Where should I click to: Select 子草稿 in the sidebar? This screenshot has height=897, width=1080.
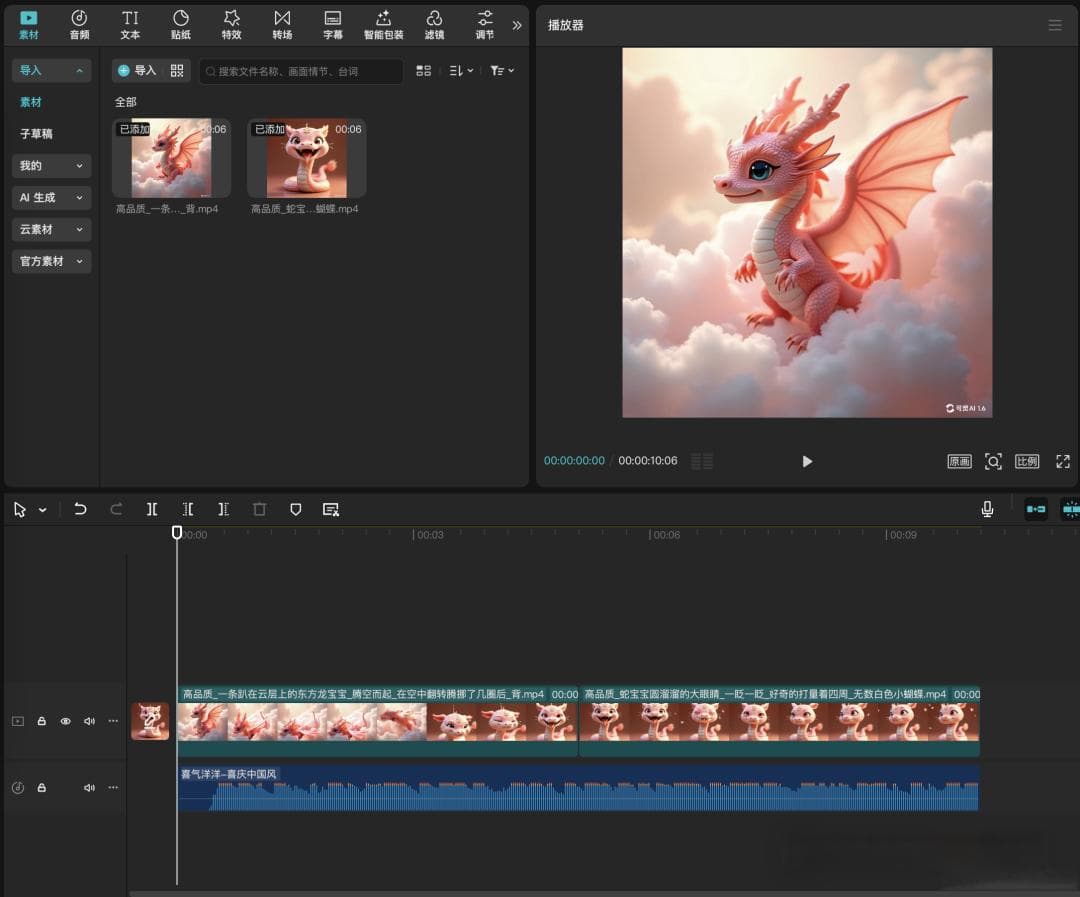tap(36, 134)
